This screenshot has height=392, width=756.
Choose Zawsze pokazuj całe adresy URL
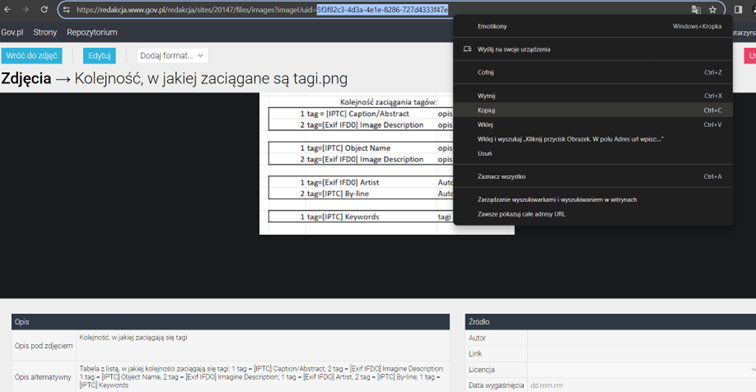click(x=593, y=214)
